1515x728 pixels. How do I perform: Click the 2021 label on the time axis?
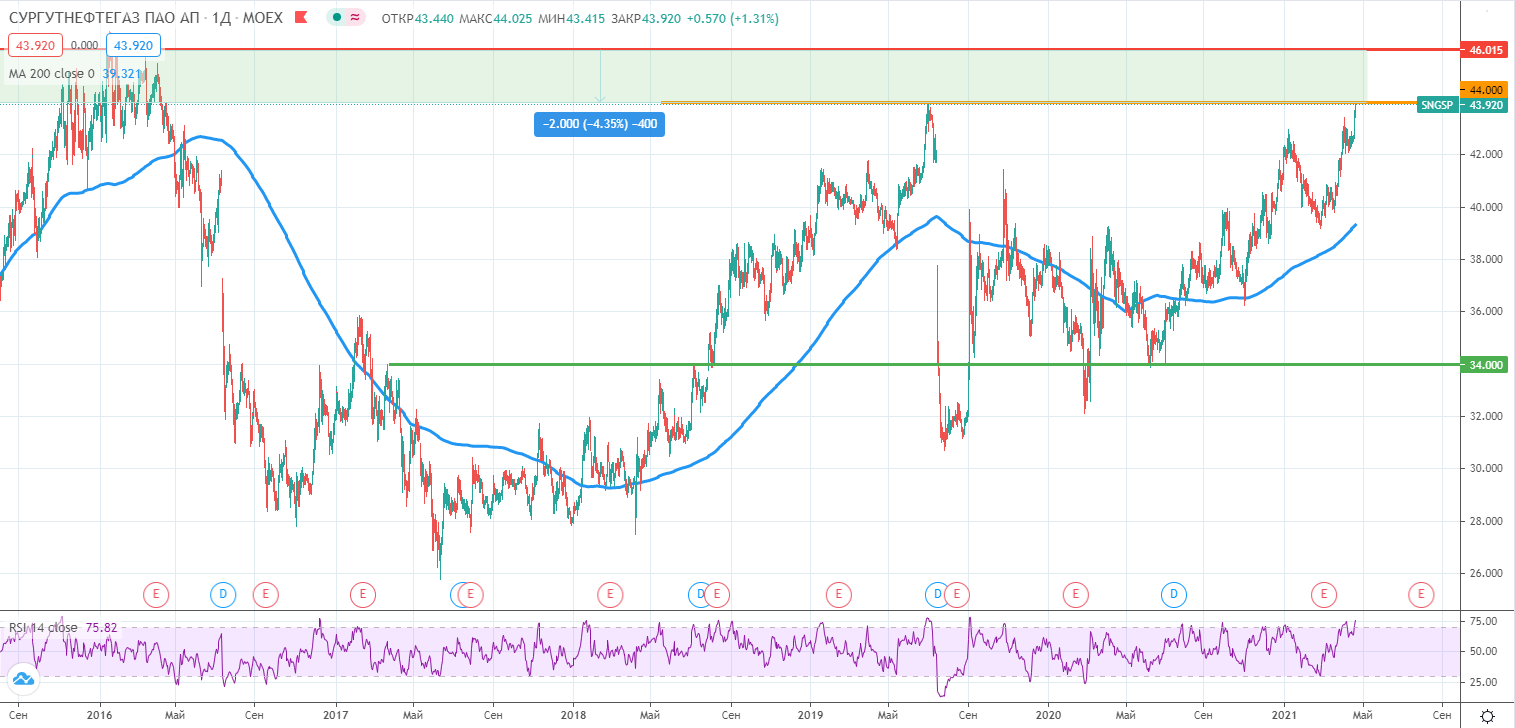1284,716
